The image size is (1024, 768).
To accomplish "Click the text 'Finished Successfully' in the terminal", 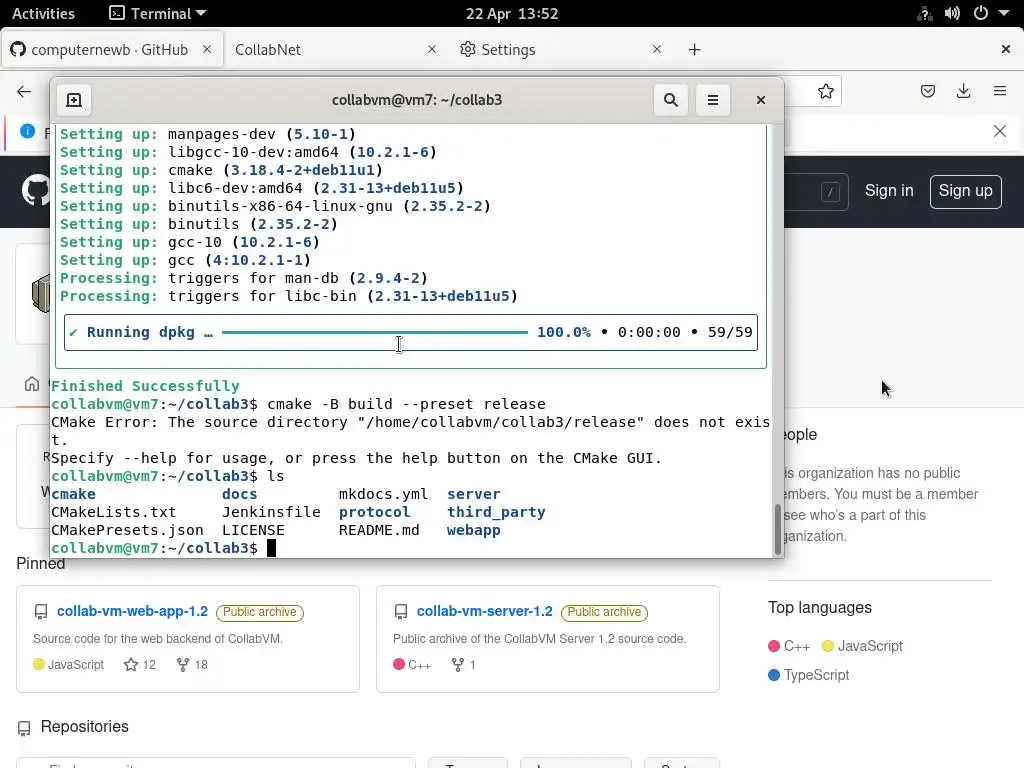I will coord(145,386).
